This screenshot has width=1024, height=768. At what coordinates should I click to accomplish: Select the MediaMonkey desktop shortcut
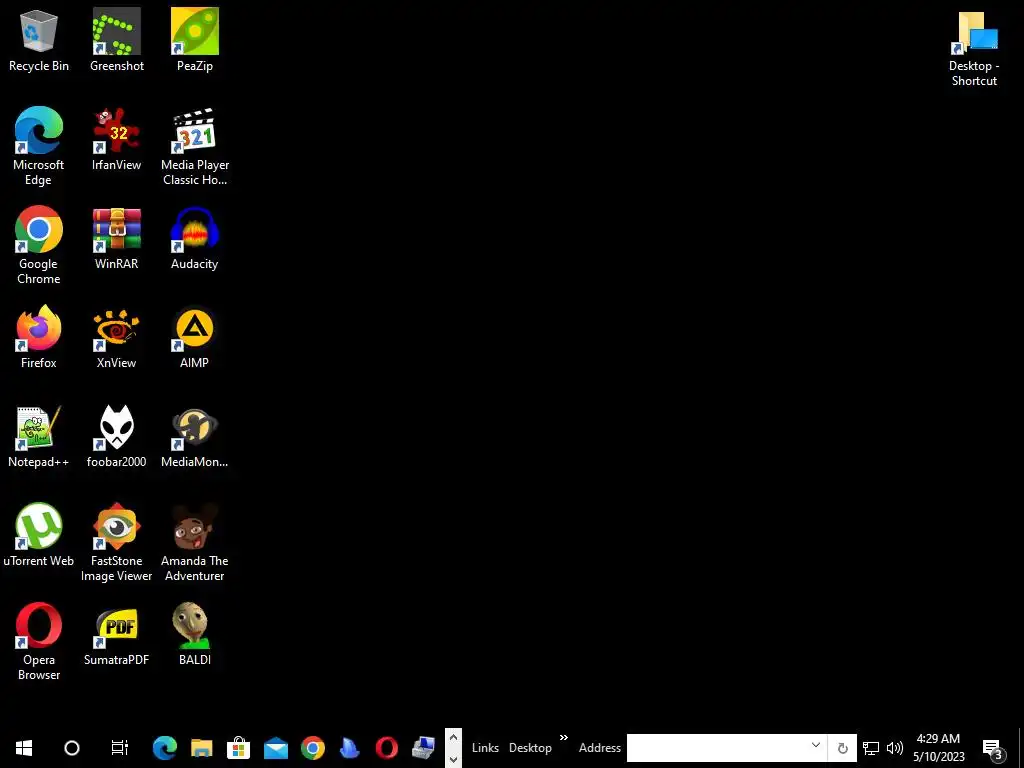coord(195,437)
